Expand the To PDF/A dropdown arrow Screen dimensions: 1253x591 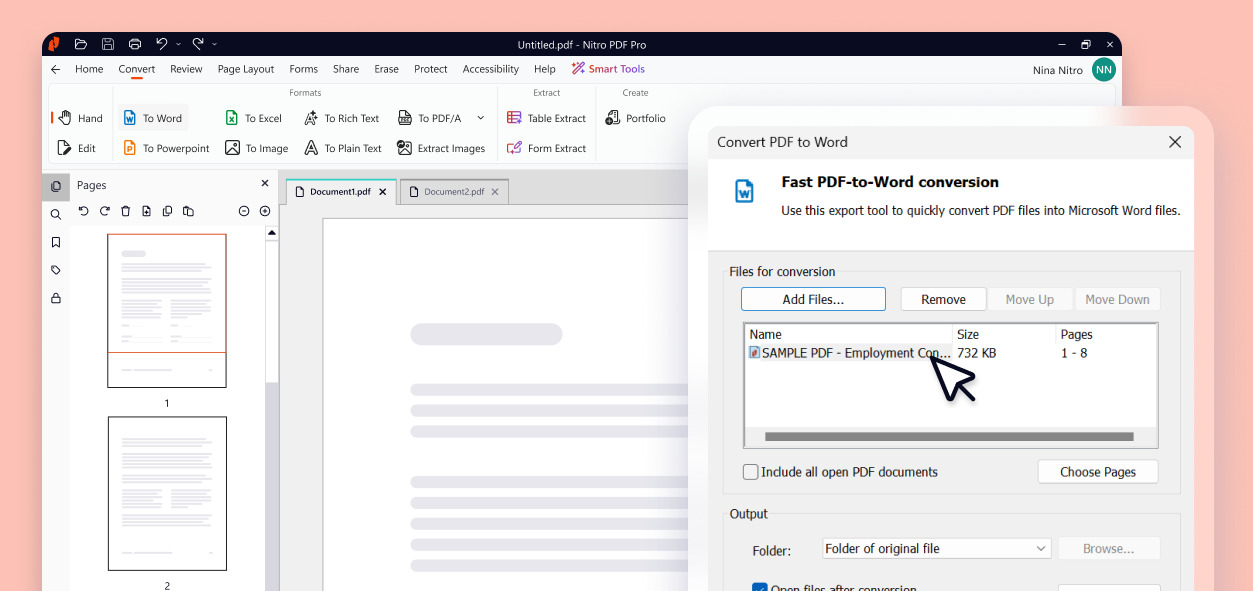coord(481,118)
